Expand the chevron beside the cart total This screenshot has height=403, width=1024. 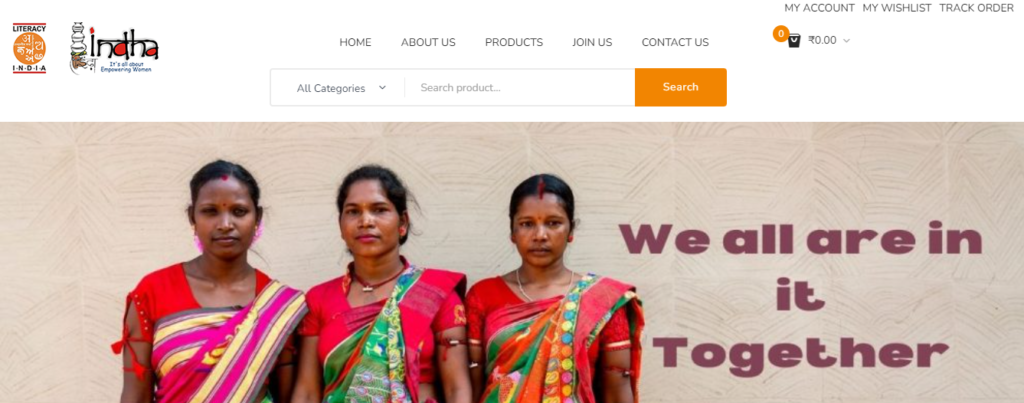click(846, 40)
